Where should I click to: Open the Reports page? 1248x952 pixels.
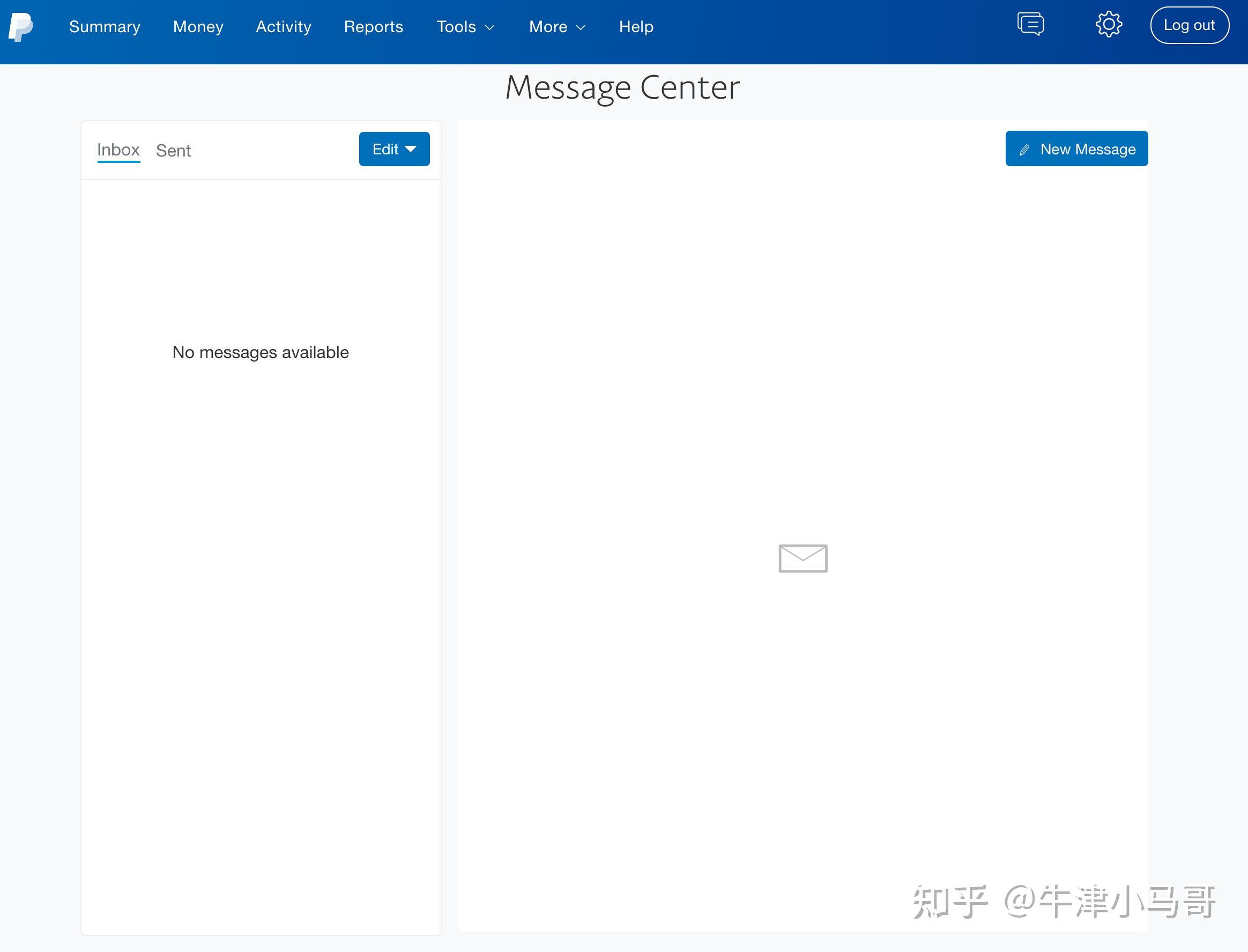(373, 26)
